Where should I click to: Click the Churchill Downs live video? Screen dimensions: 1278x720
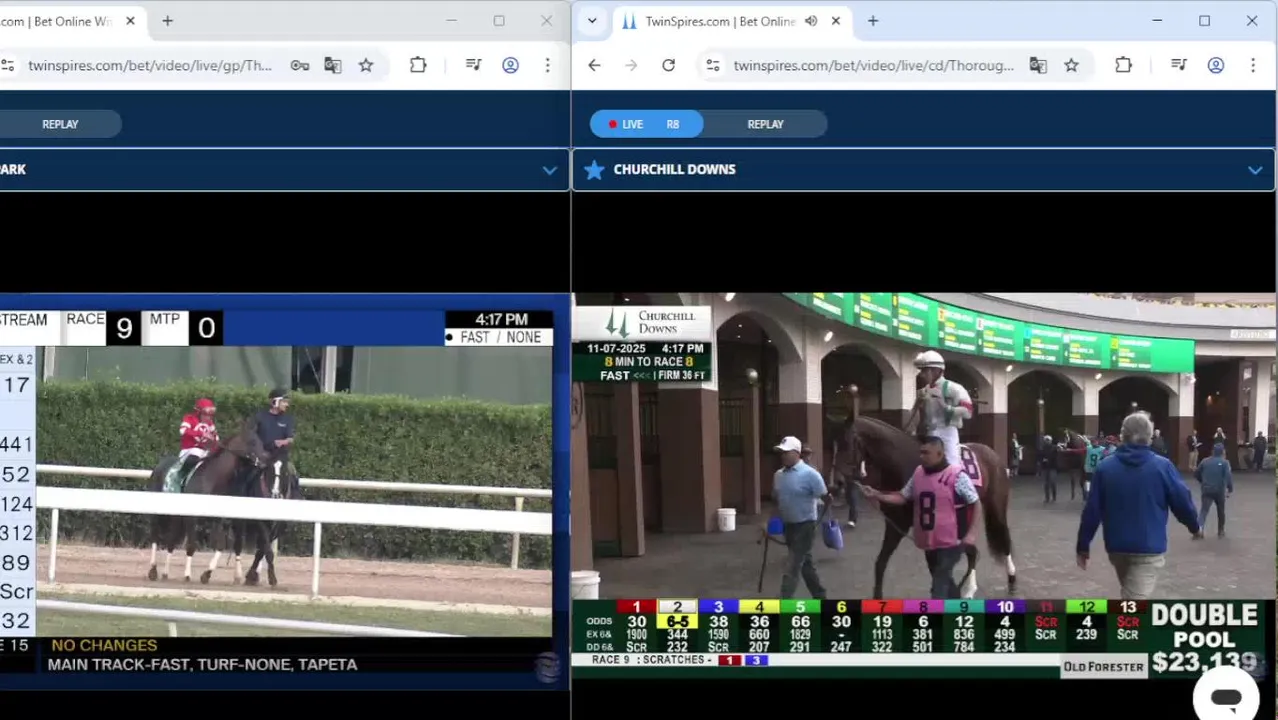point(924,485)
